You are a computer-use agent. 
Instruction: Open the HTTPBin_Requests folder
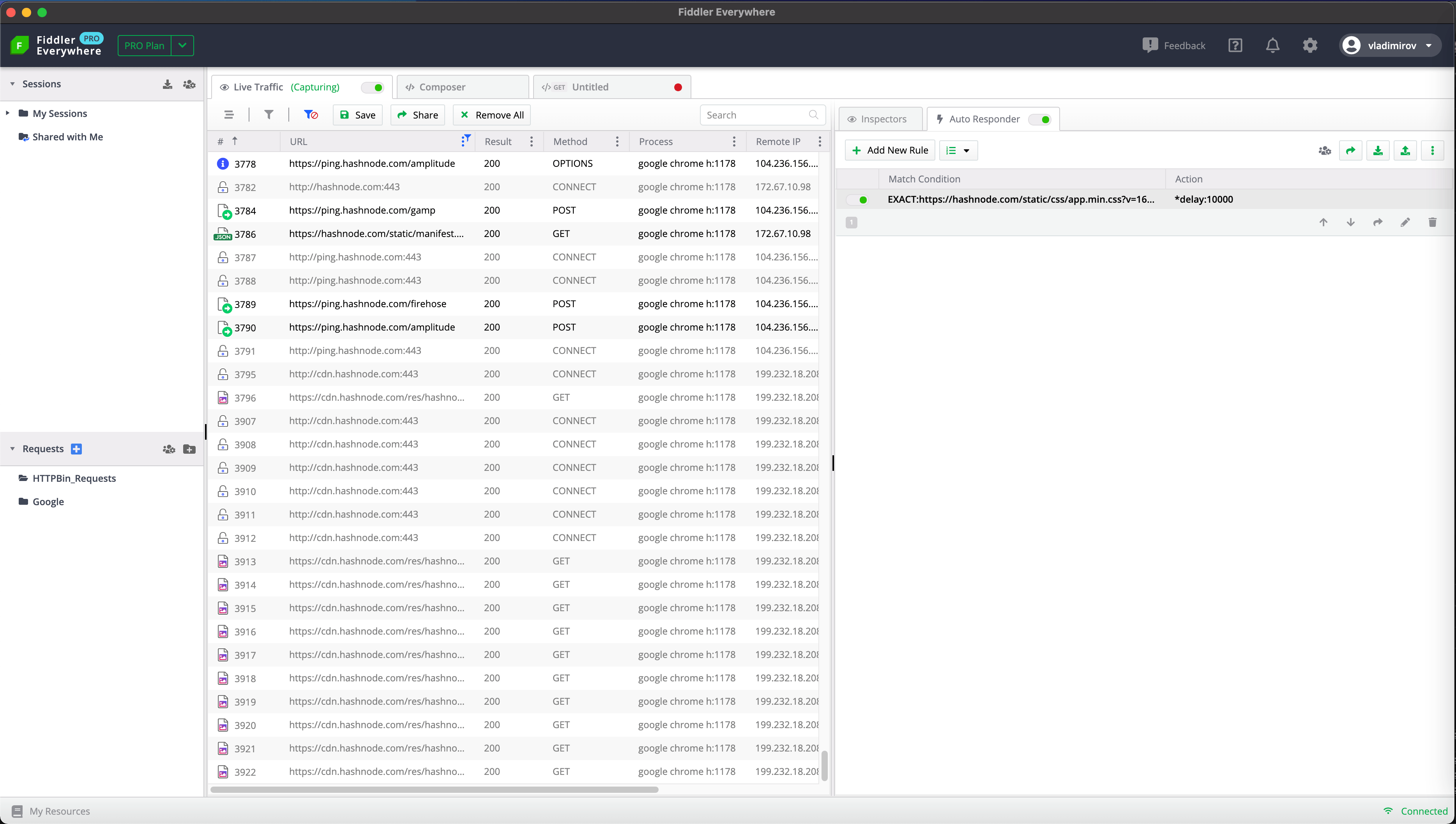click(74, 478)
